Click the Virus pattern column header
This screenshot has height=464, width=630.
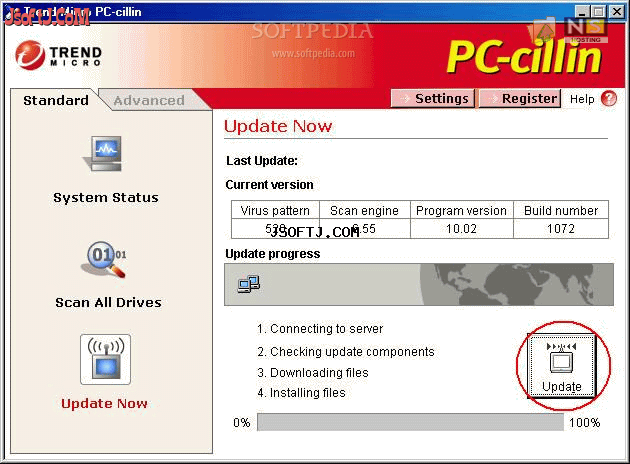275,211
